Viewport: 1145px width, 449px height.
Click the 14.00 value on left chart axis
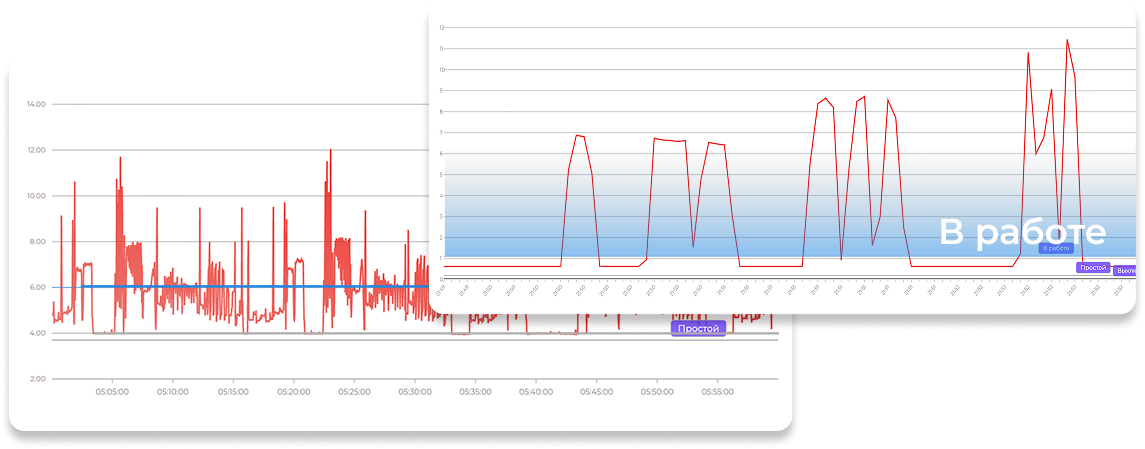tap(36, 104)
